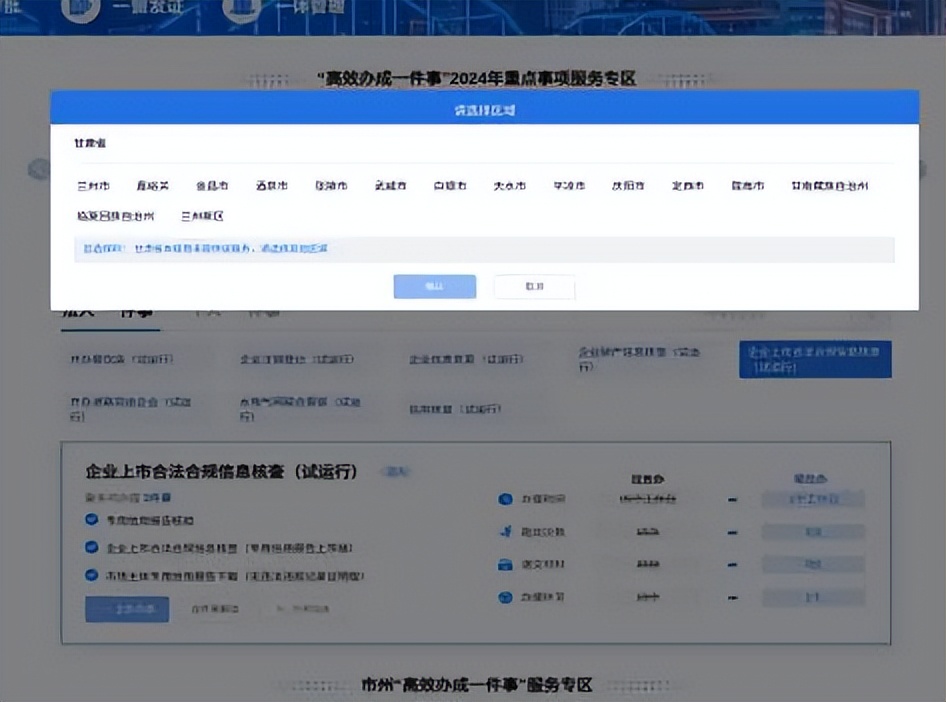
Task: Toggle check mark for 市场主体专用信用报告下载
Action: 92,576
